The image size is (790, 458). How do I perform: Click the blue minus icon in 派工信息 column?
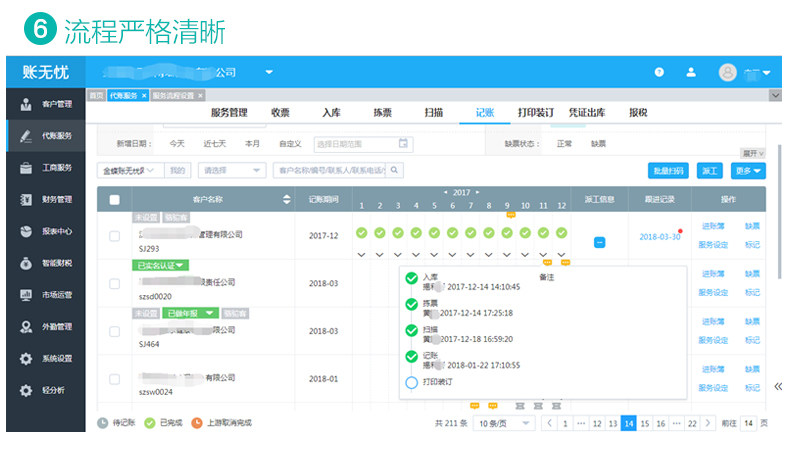pos(599,242)
